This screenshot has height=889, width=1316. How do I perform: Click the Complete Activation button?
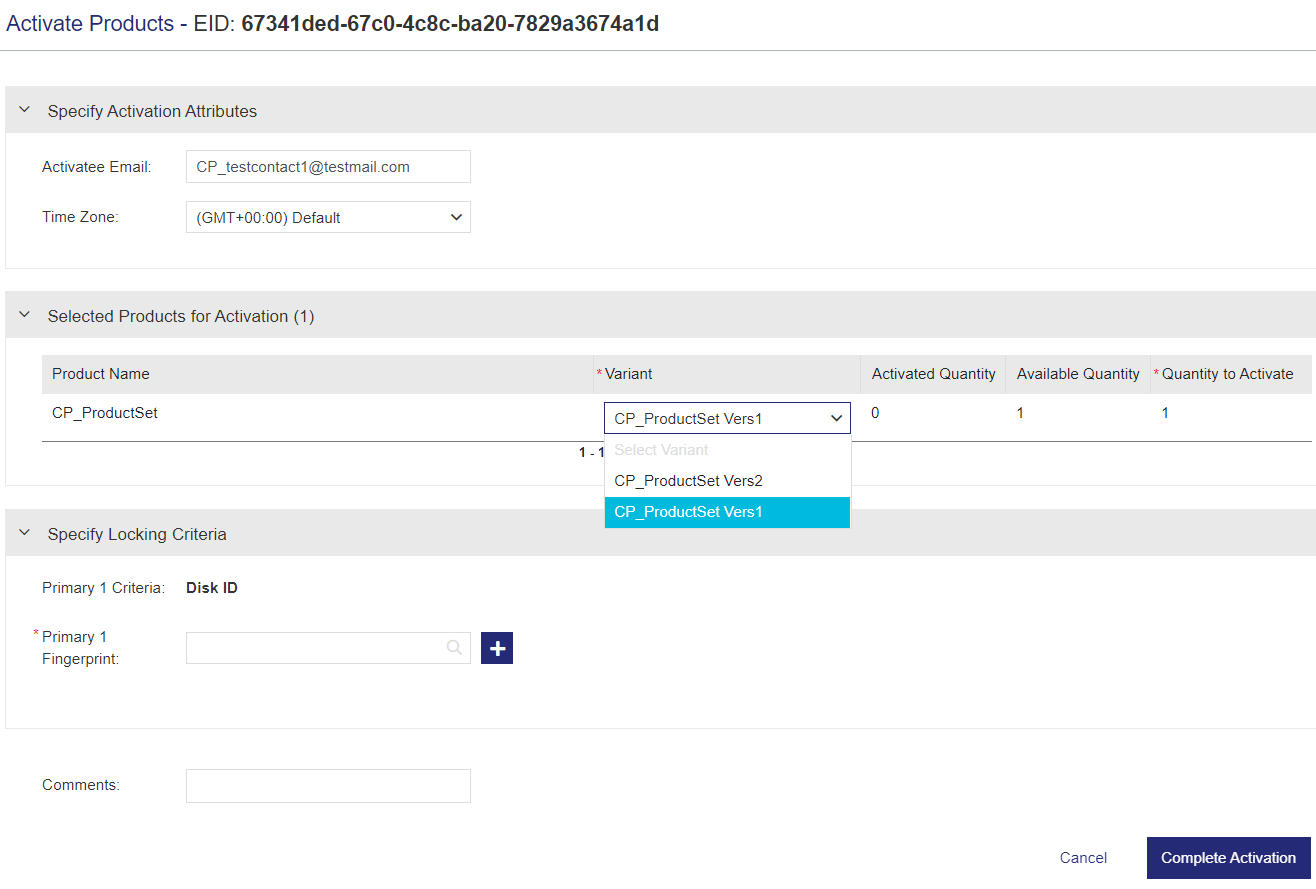(x=1228, y=858)
